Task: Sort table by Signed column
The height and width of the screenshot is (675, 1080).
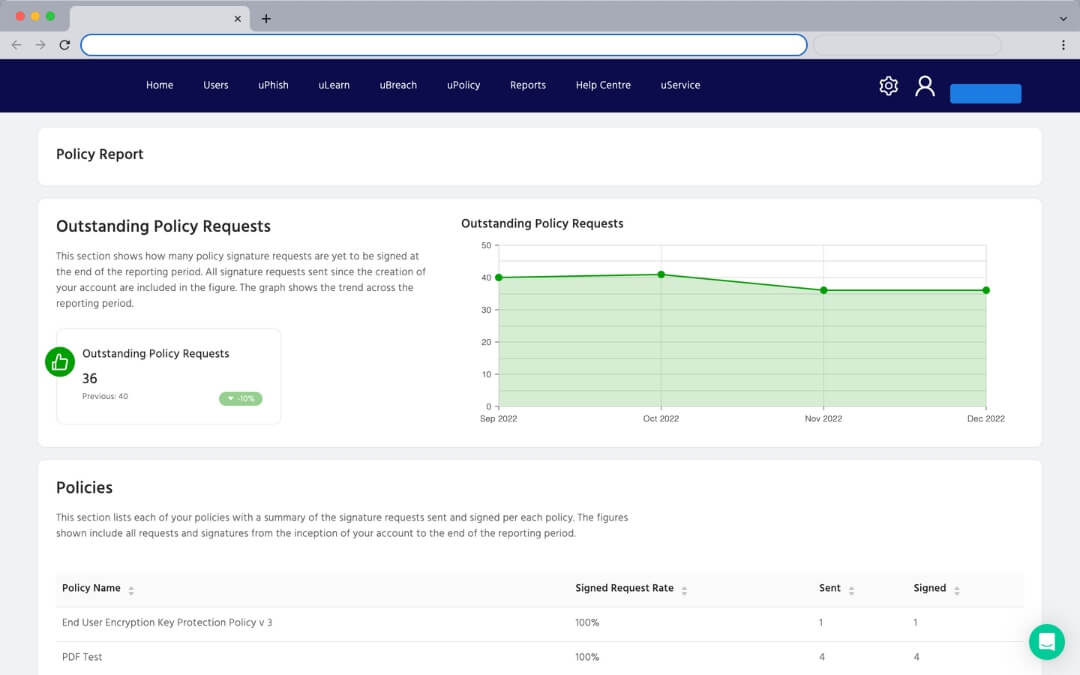Action: click(x=956, y=590)
